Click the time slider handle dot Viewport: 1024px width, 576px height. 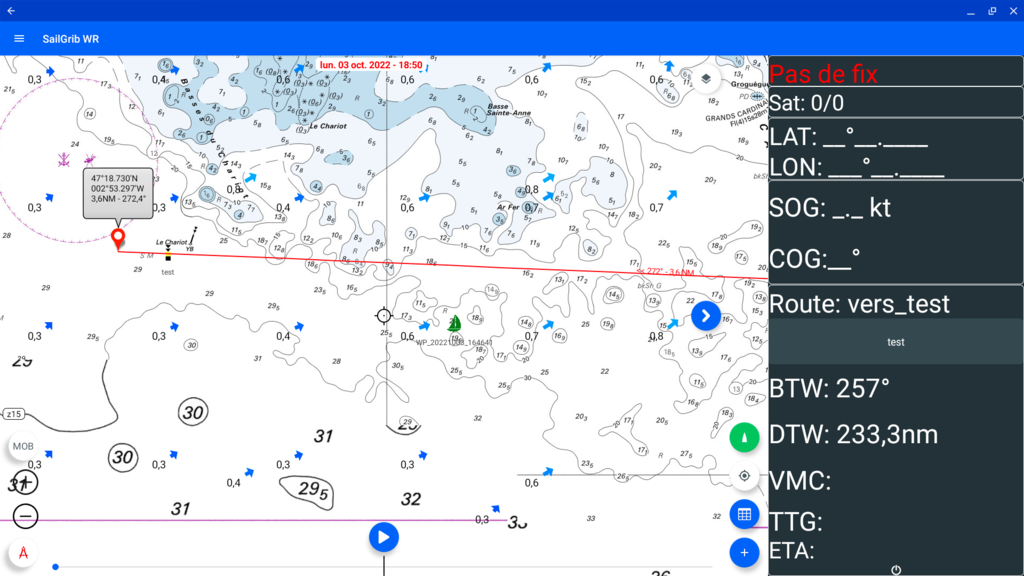click(56, 567)
